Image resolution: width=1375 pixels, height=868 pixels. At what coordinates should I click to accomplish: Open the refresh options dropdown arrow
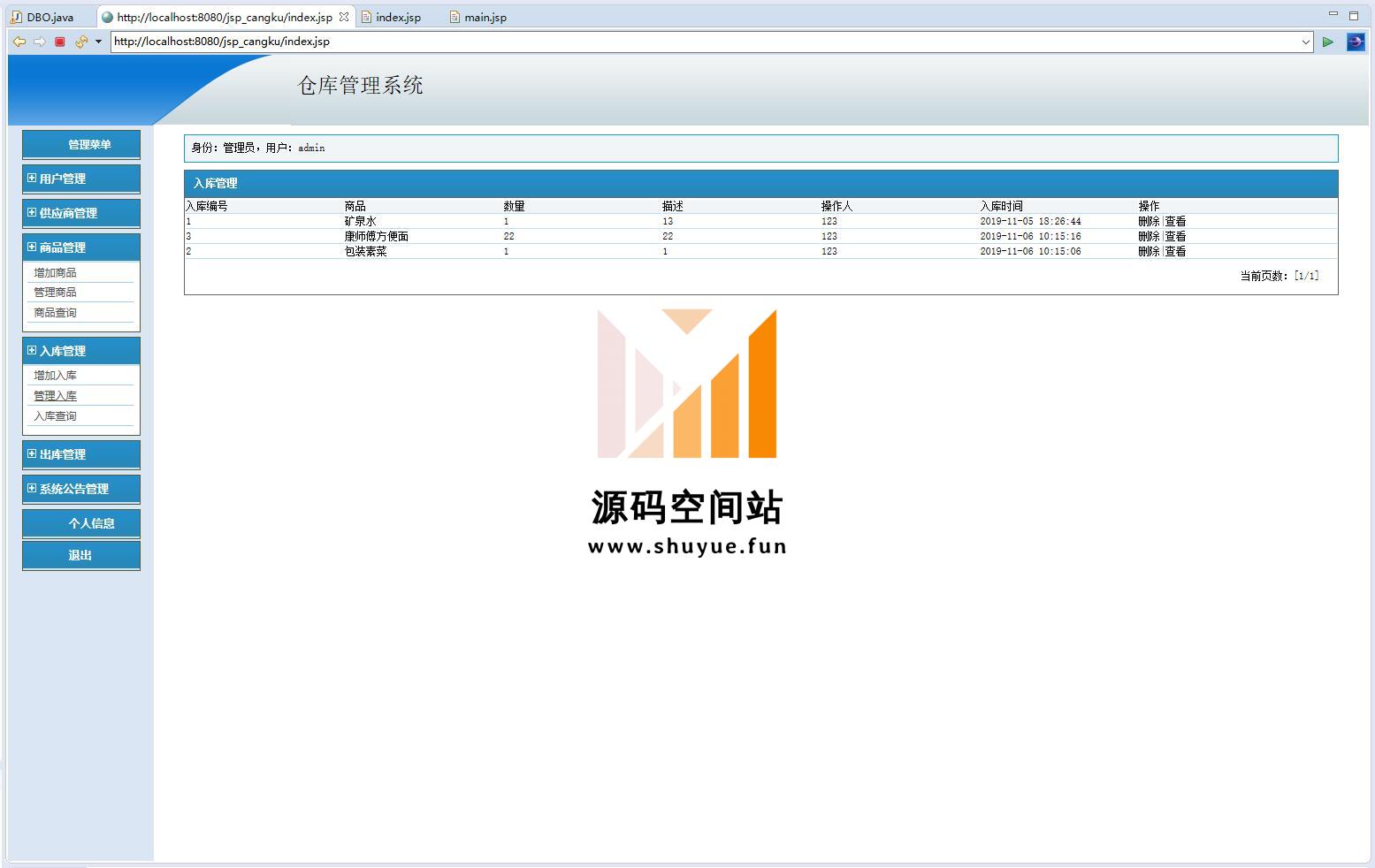pyautogui.click(x=98, y=42)
